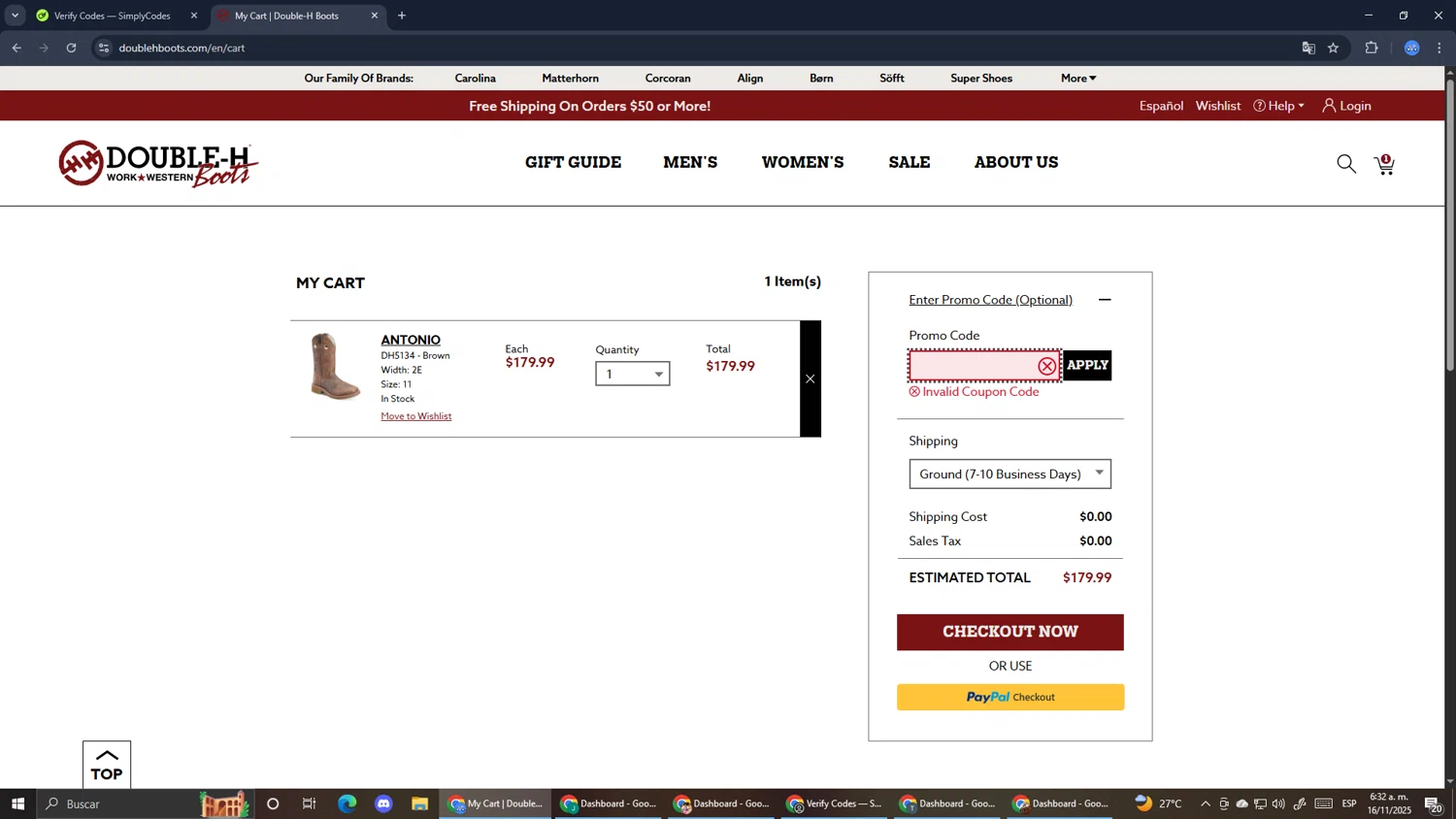Open the Google Translate icon in address bar
Screen dimensions: 1456x819
[1308, 48]
